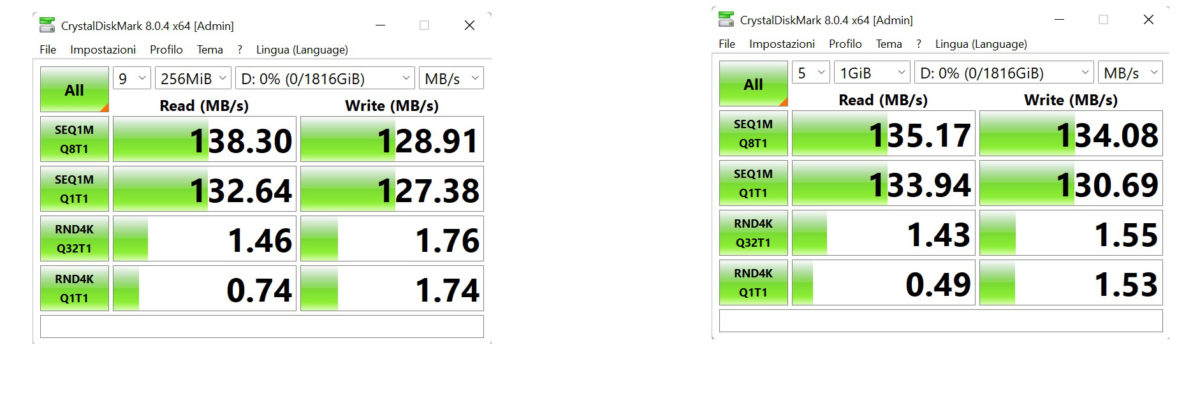Expand the 256MiB test size dropdown
Image resolution: width=1200 pixels, height=403 pixels.
click(x=193, y=79)
